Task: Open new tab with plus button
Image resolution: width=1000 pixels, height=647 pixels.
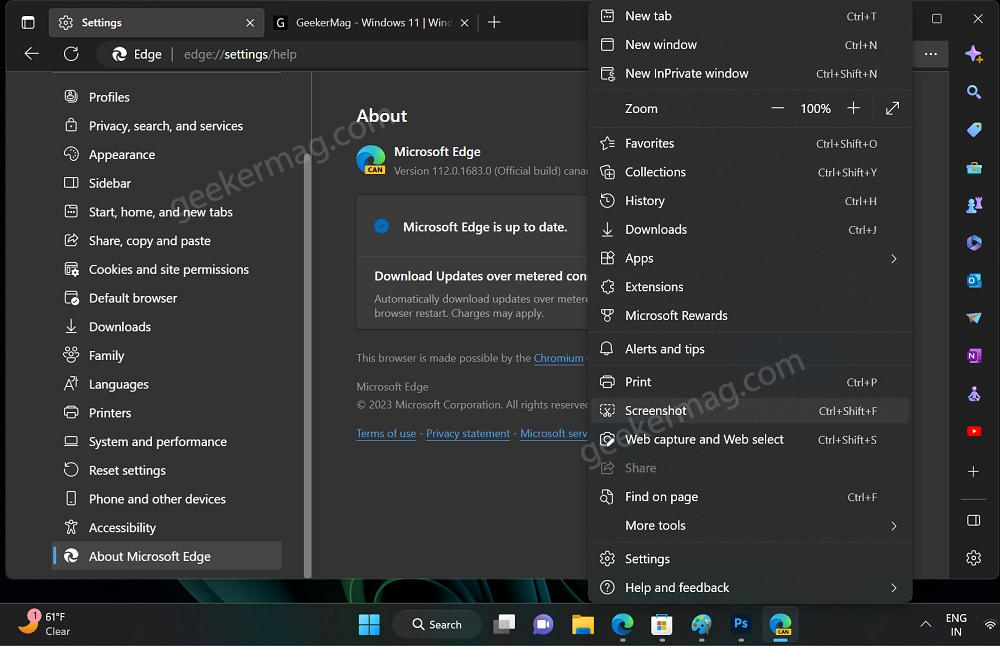Action: coord(494,22)
